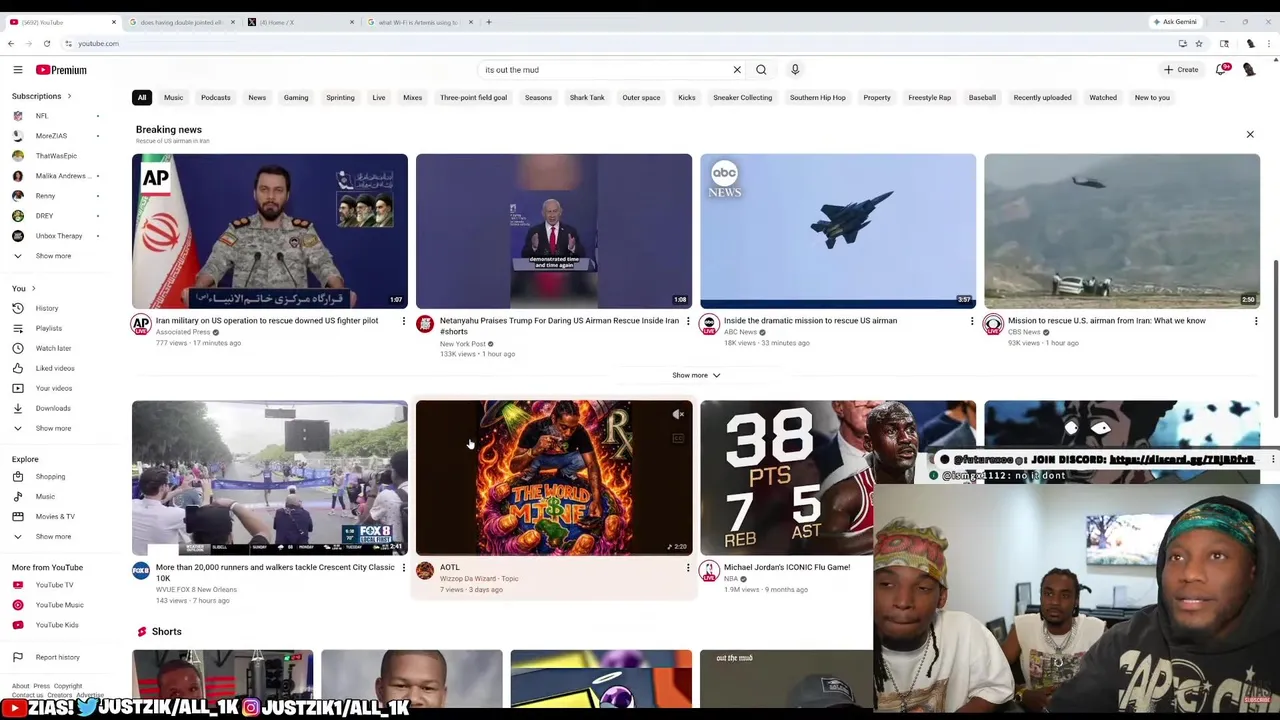Clear the search box text

[x=737, y=70]
